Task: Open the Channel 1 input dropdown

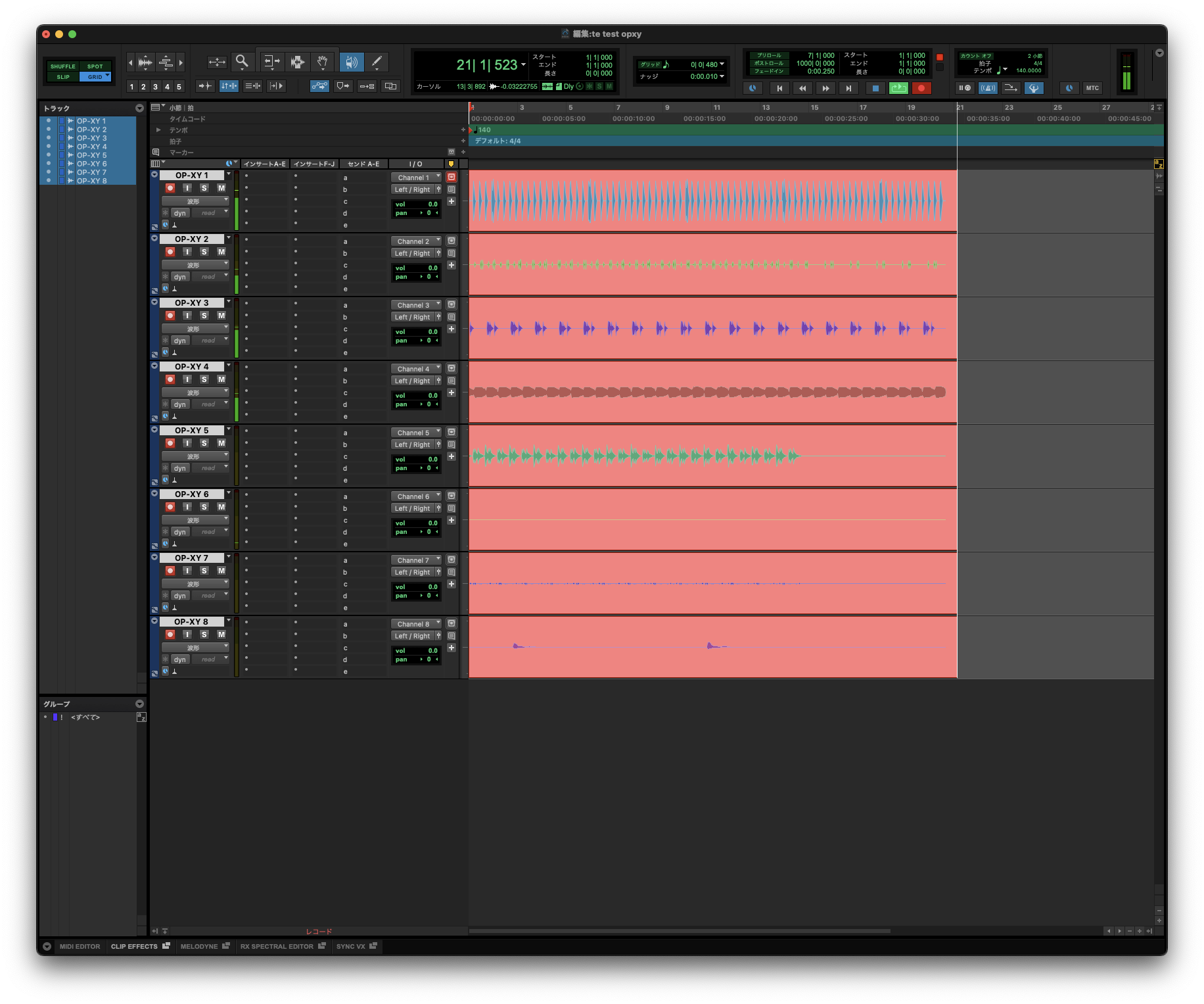Action: click(417, 178)
